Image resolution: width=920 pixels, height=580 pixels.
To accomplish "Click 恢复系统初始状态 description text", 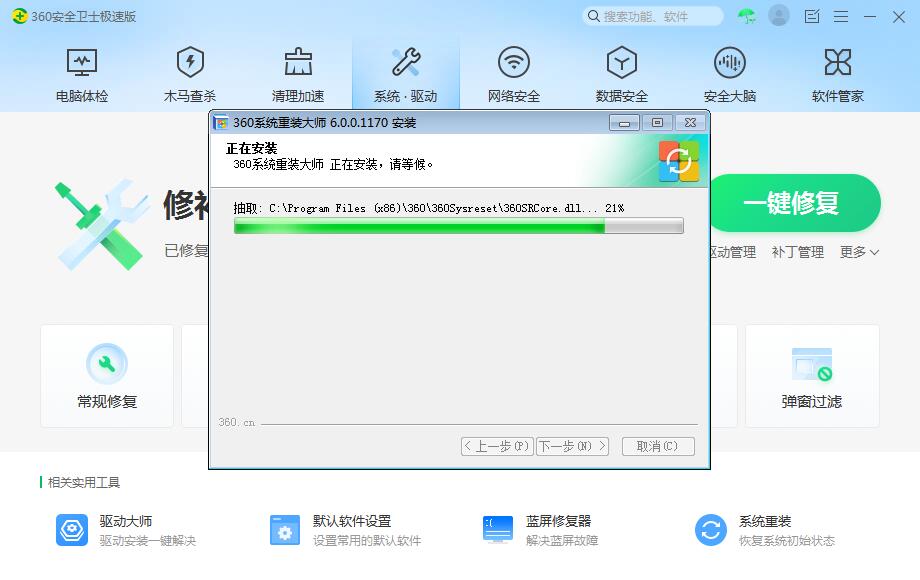I will click(x=787, y=541).
